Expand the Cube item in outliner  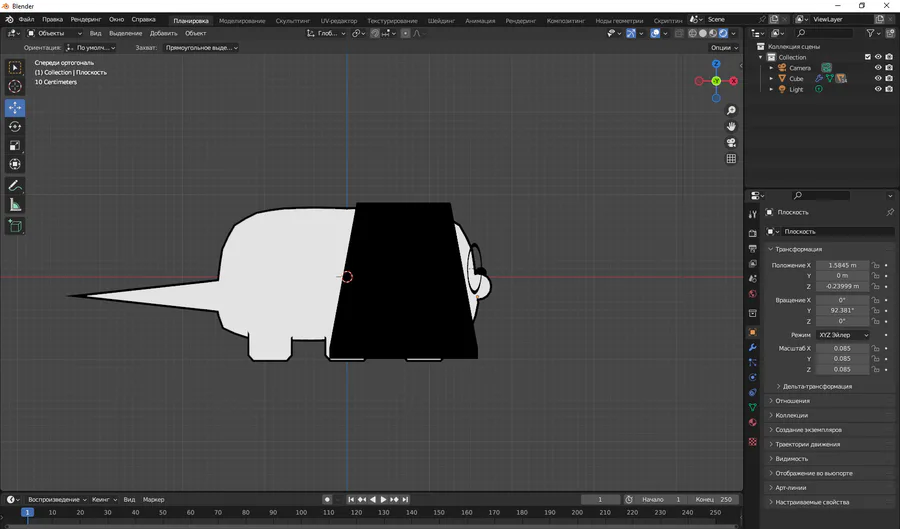[x=771, y=79]
